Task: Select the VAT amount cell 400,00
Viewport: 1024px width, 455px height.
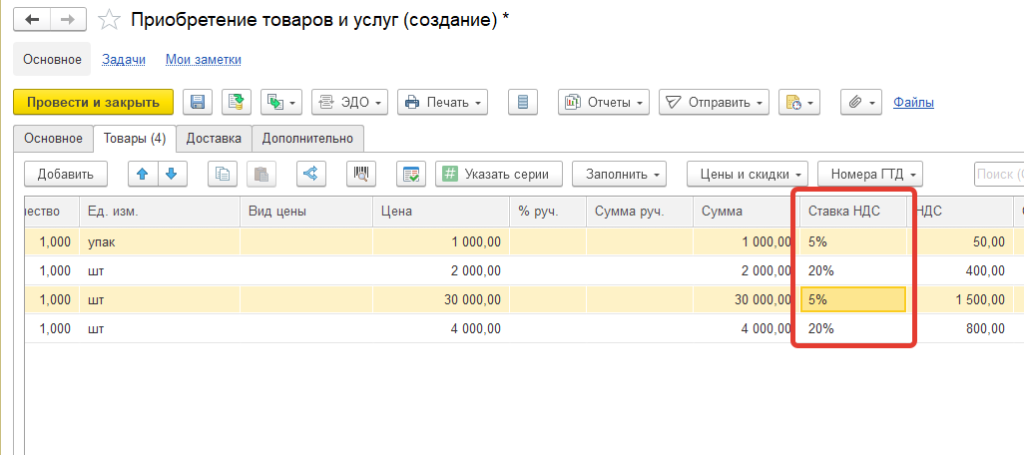Action: pos(960,271)
